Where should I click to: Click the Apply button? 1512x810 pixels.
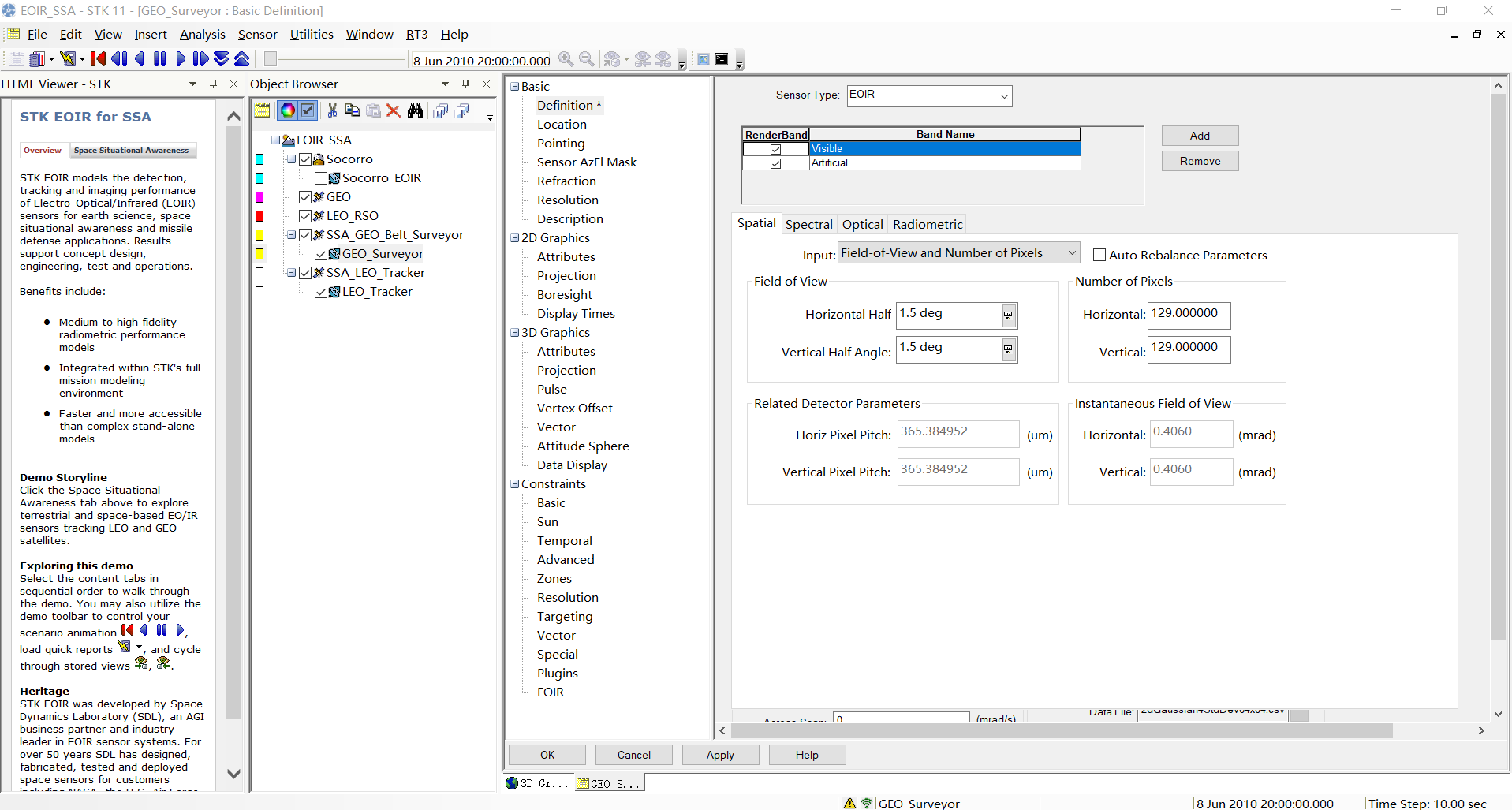coord(719,755)
